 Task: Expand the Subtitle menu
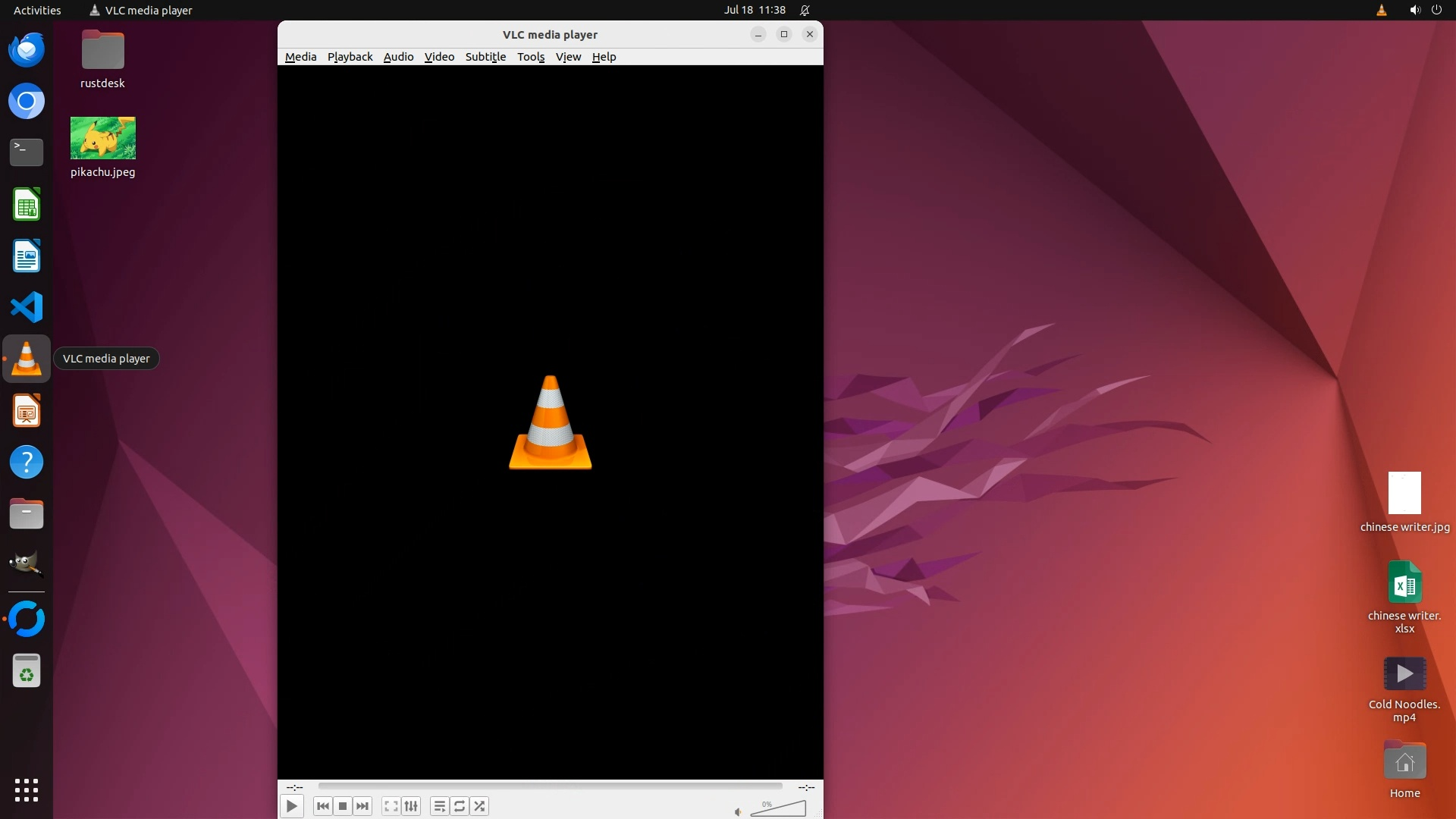[485, 57]
